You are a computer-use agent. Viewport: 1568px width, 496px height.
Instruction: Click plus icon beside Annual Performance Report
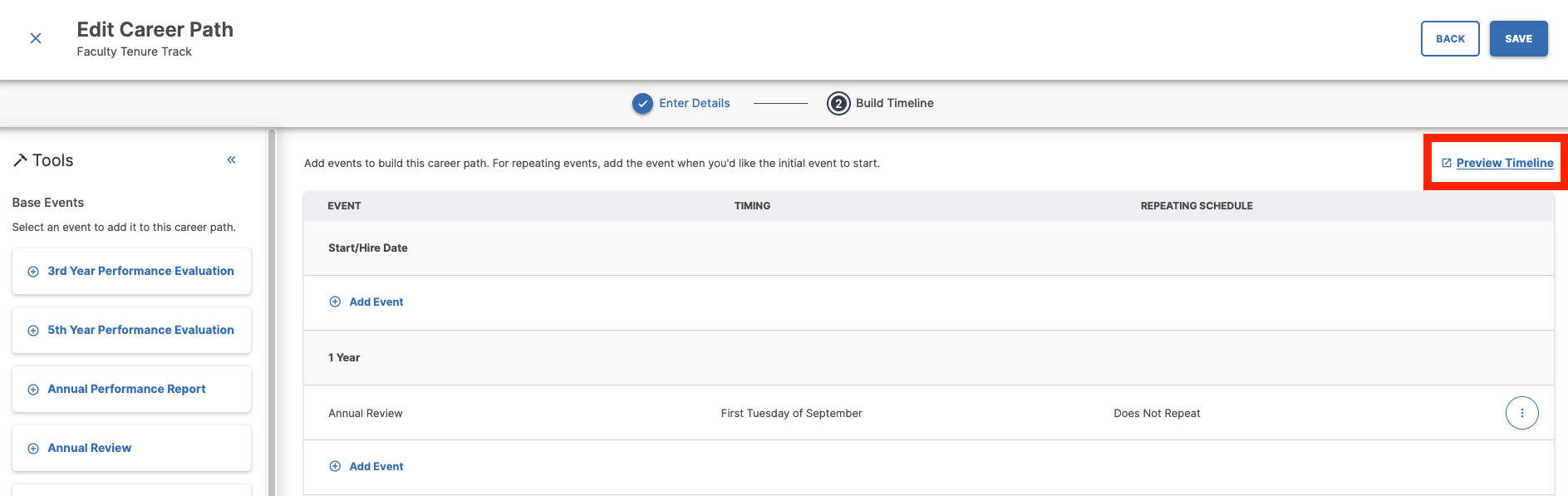pyautogui.click(x=33, y=390)
